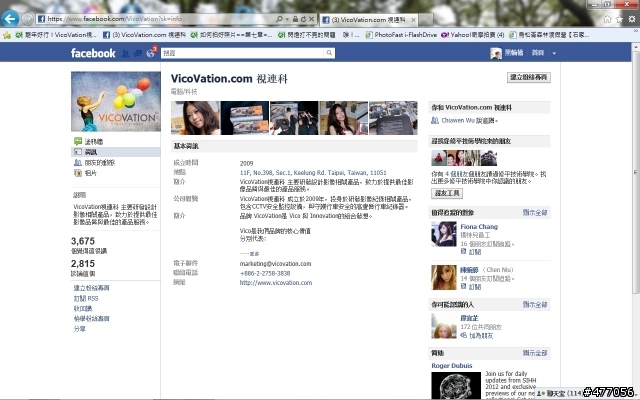Click the magnifier search icon in address bar
This screenshot has height=400, width=640.
coord(279,19)
